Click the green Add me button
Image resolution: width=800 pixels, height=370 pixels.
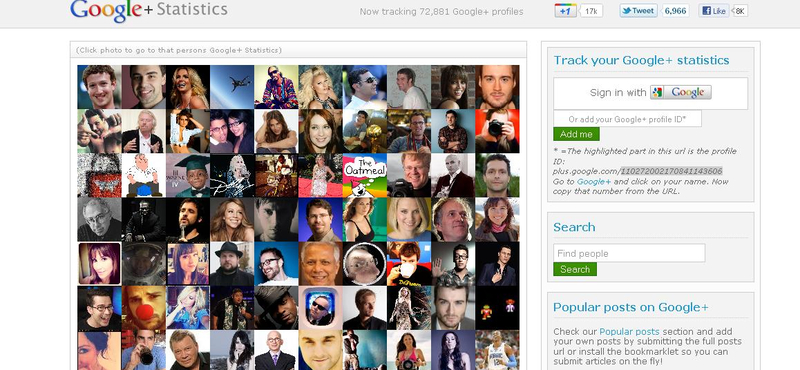576,134
